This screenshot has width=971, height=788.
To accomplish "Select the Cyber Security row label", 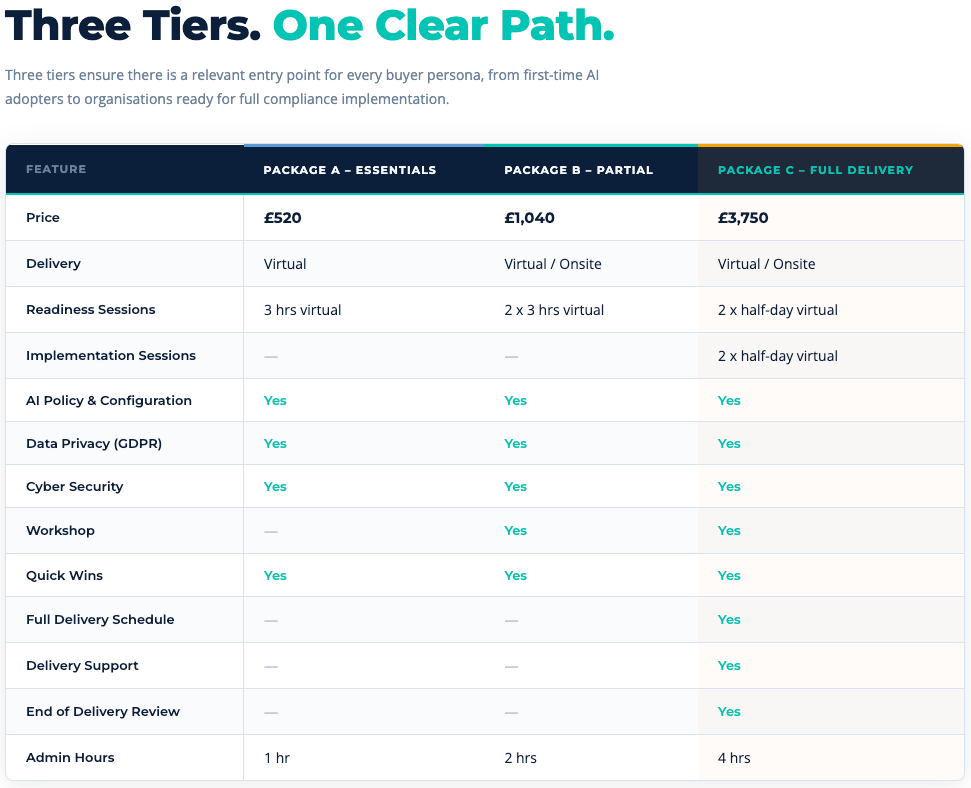I will pyautogui.click(x=75, y=487).
